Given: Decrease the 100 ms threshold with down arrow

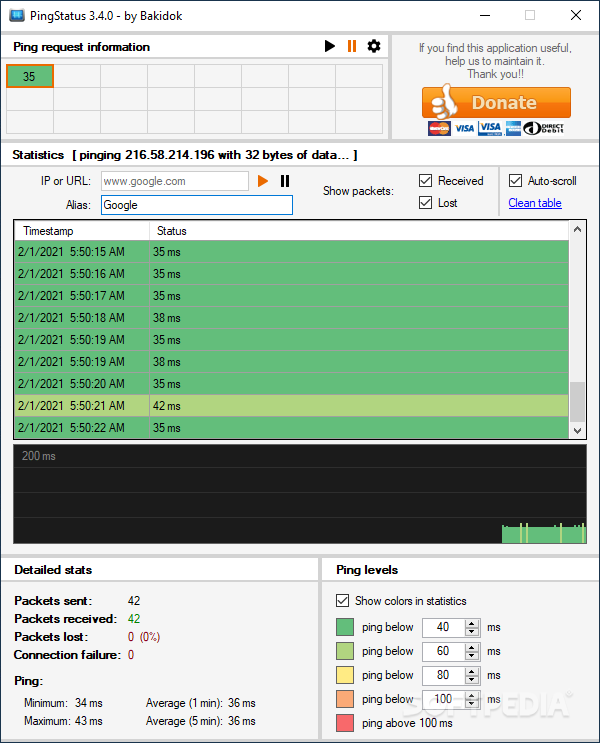Looking at the screenshot, I should pyautogui.click(x=472, y=703).
